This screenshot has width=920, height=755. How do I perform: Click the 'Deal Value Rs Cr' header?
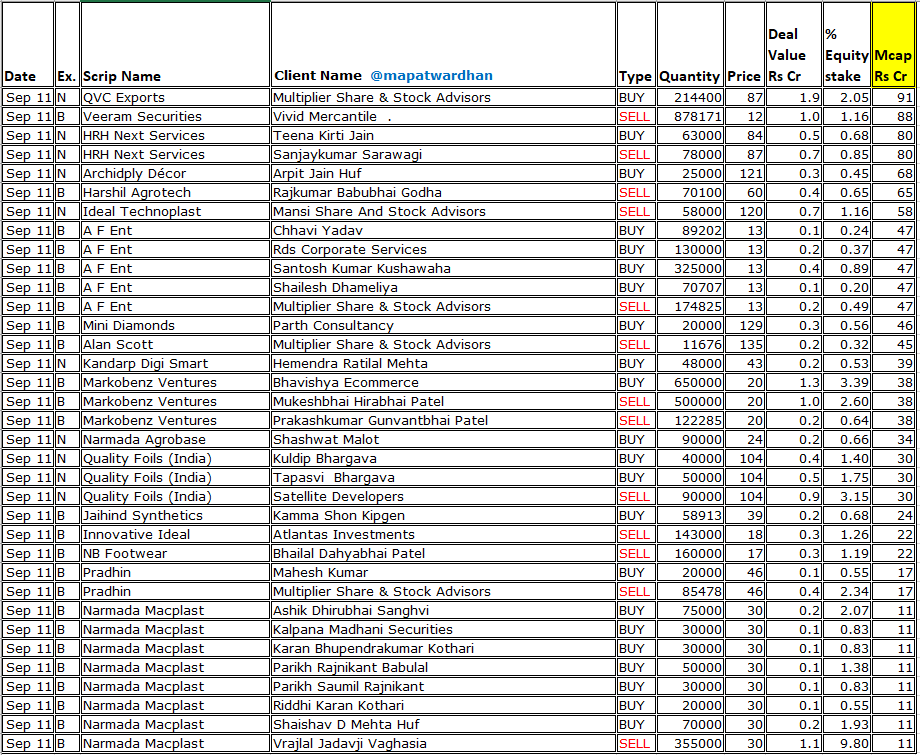coord(794,45)
